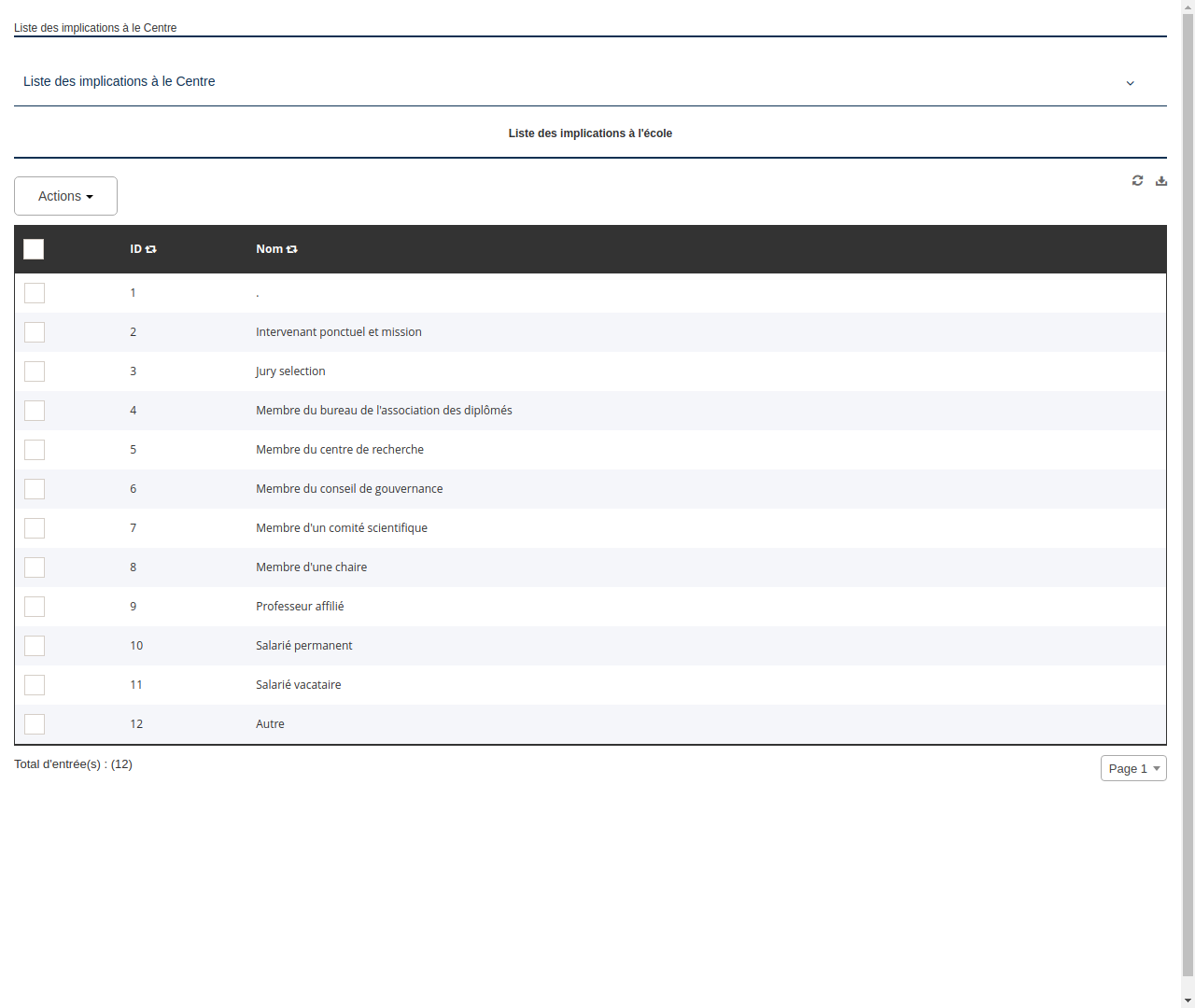The height and width of the screenshot is (1008, 1195).
Task: Click the 'Membre du conseil de gouvernance' row
Action: tap(349, 488)
